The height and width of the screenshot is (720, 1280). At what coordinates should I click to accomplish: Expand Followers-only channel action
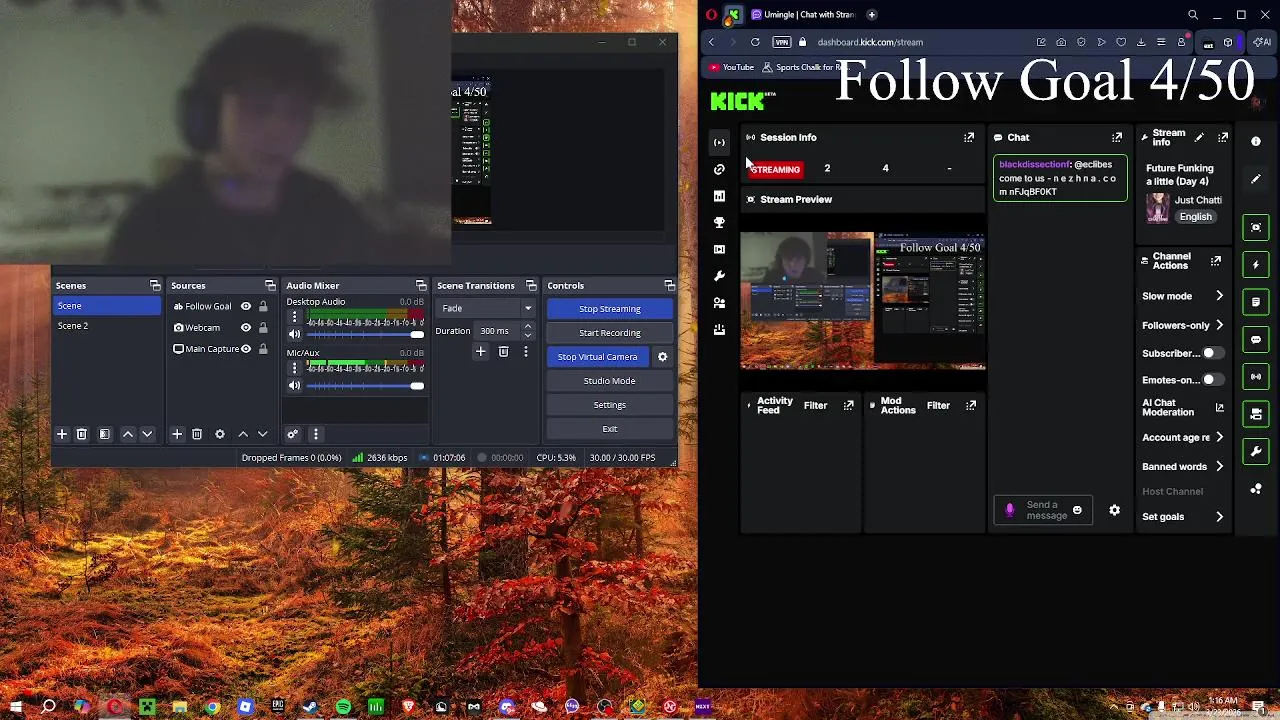(1184, 325)
